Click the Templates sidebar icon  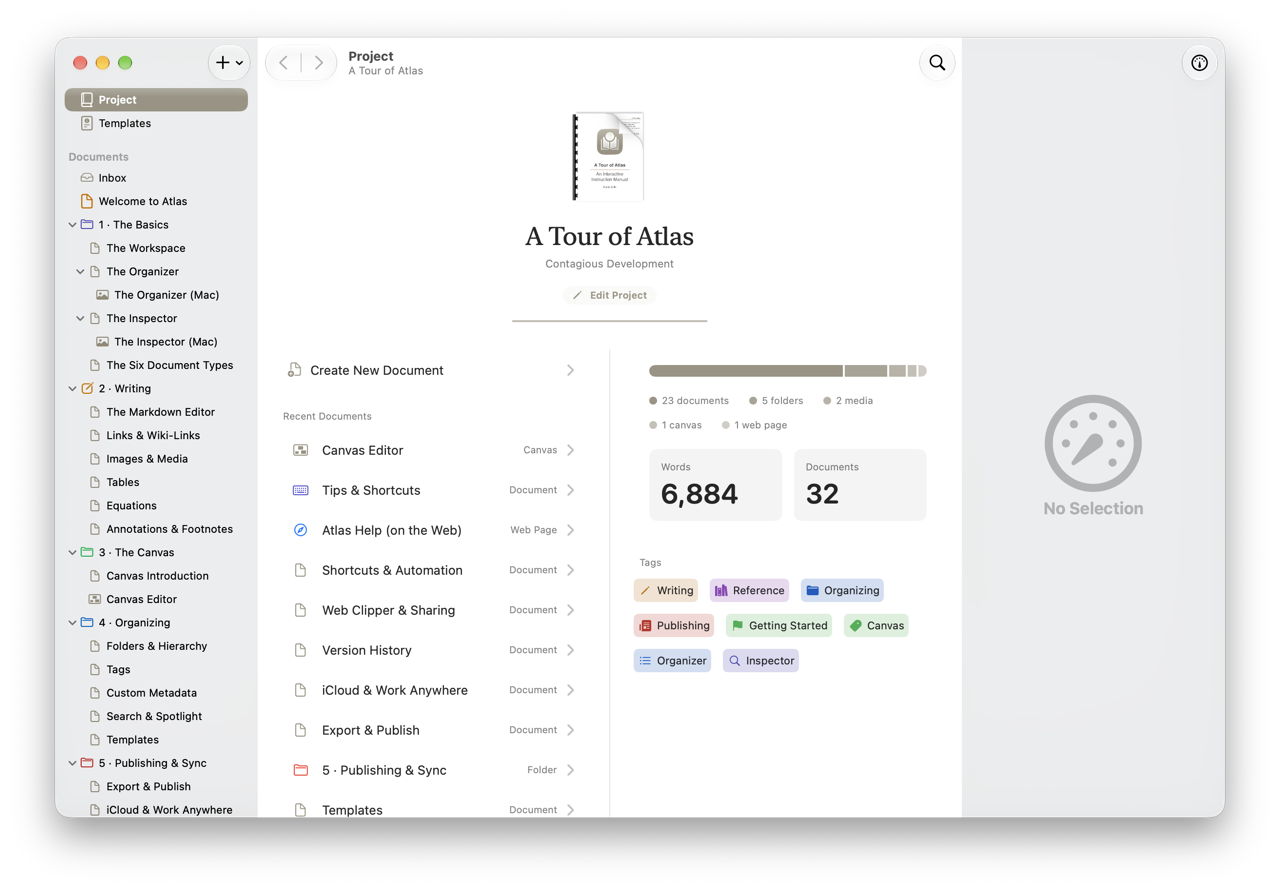point(87,123)
